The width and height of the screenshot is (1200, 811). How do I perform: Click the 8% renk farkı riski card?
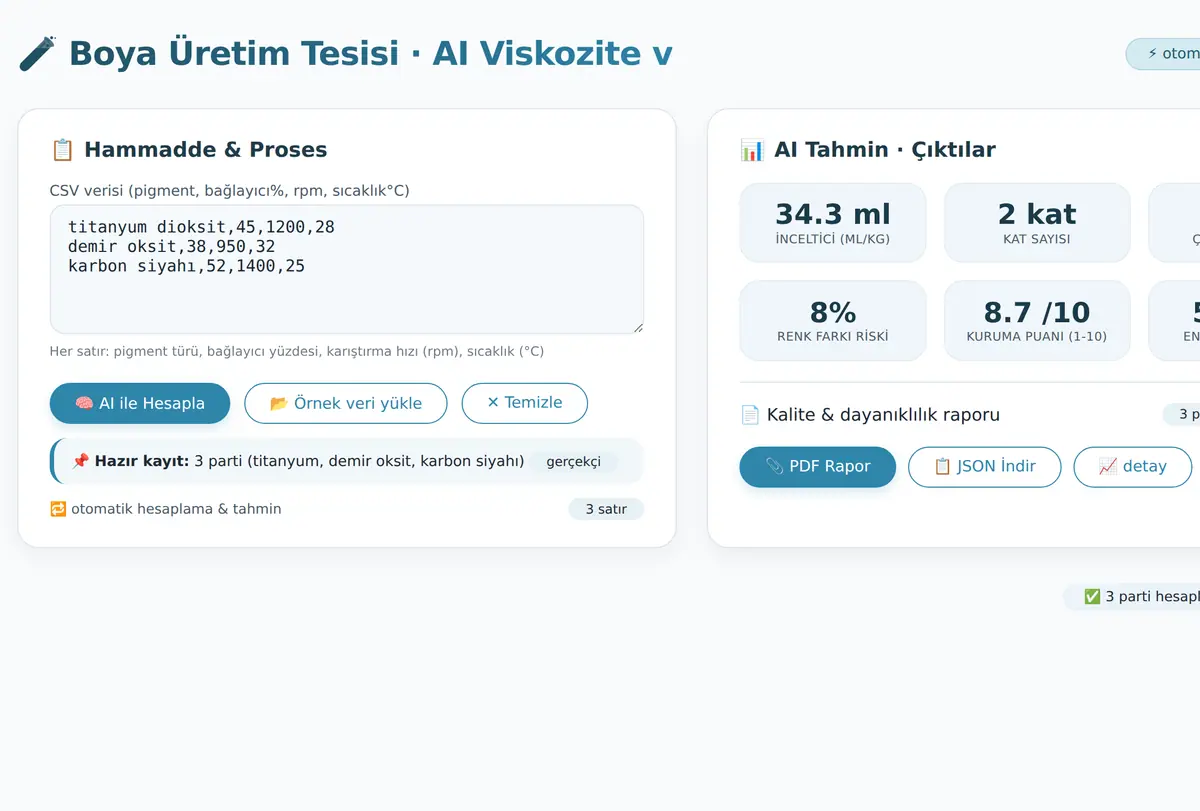[833, 321]
